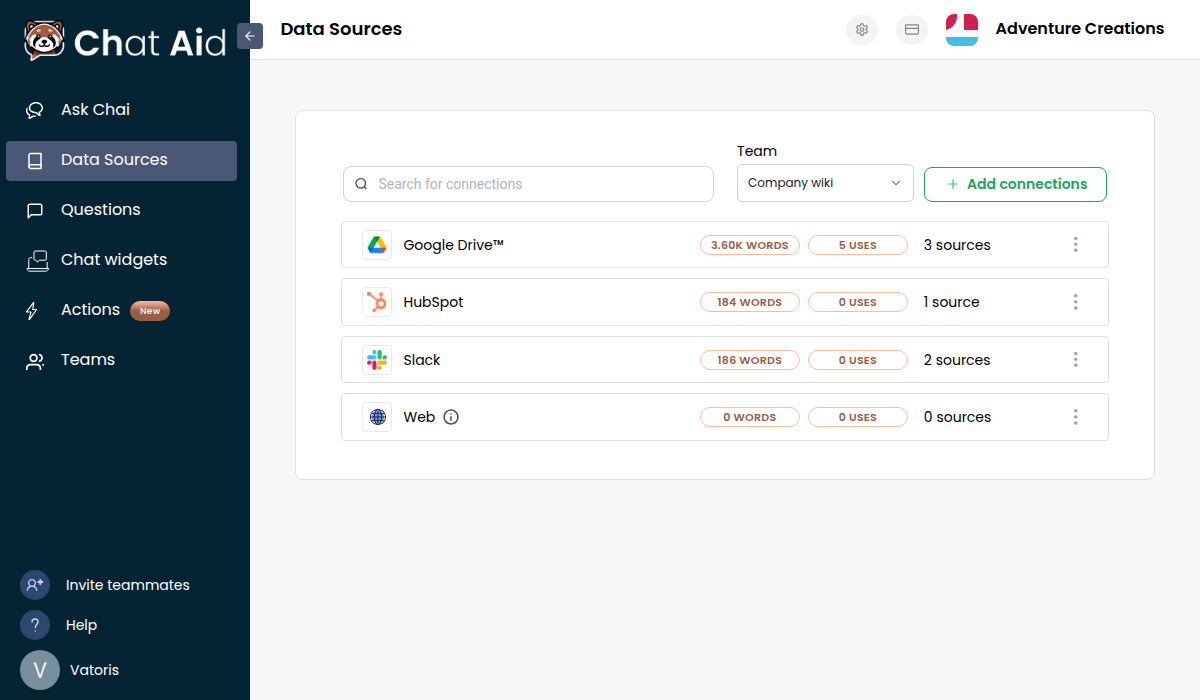The height and width of the screenshot is (700, 1200).
Task: Click the 184 WORDS badge
Action: click(x=750, y=302)
